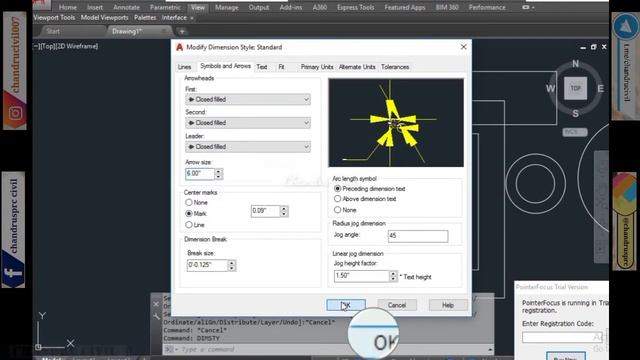Select None under Arc length symbol

click(x=337, y=210)
